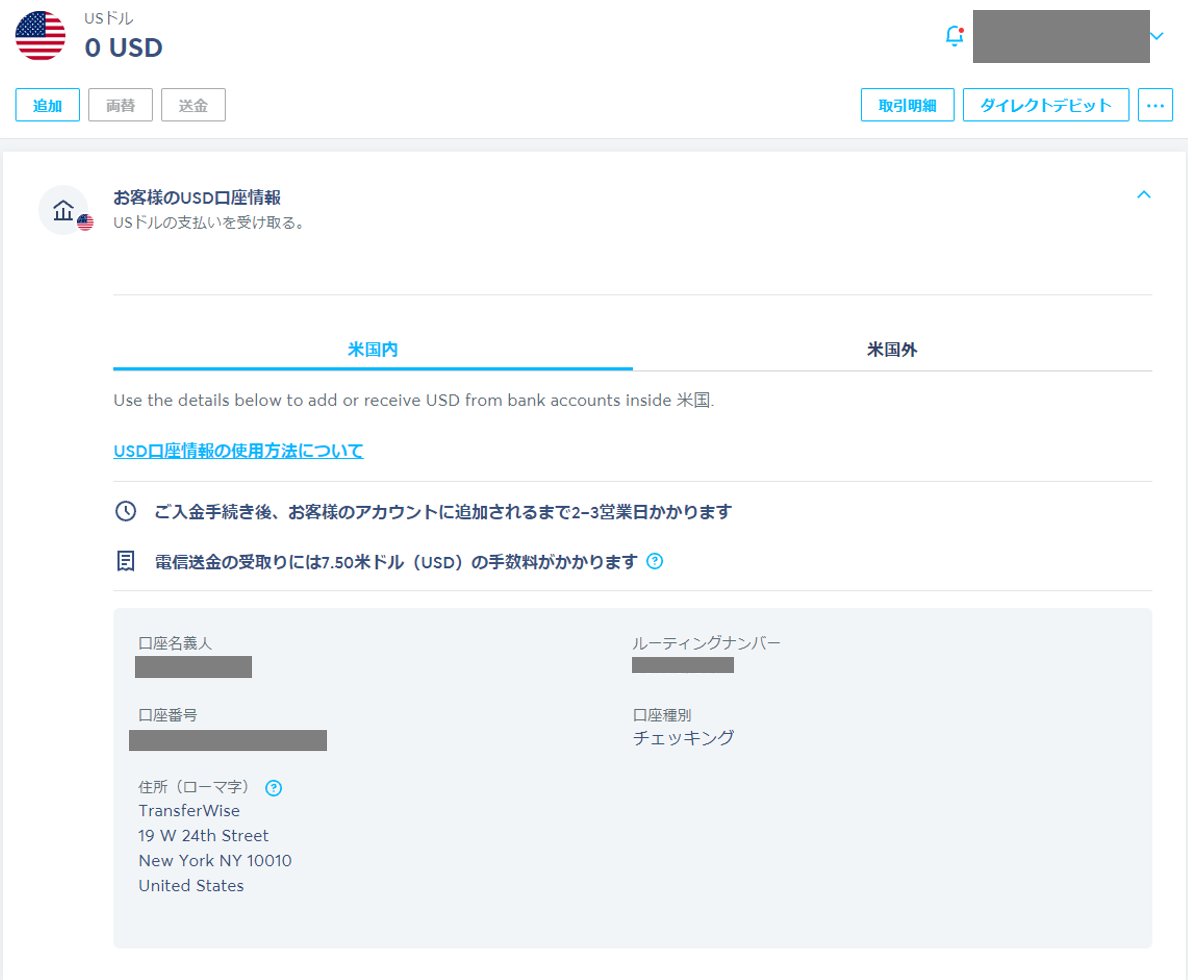Open the notification bell
Screen dimensions: 1188x980
pyautogui.click(x=955, y=36)
